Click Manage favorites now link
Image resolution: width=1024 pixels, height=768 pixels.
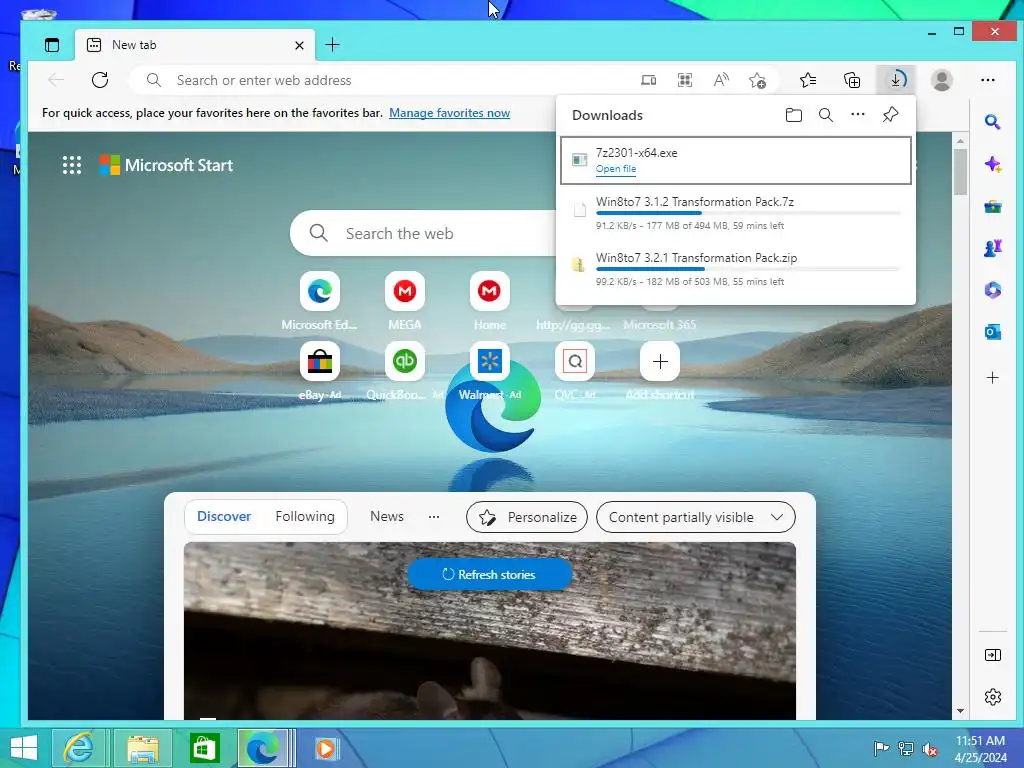click(449, 113)
